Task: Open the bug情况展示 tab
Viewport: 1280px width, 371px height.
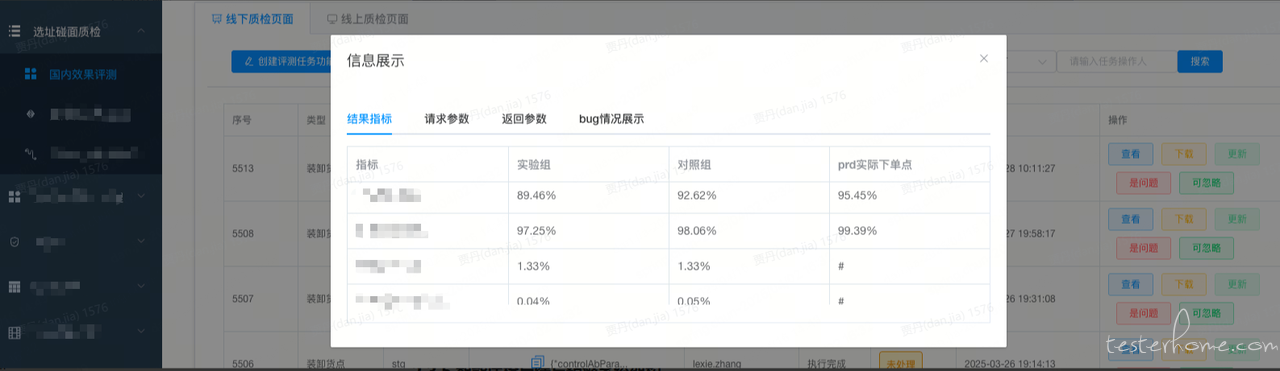Action: (x=611, y=119)
